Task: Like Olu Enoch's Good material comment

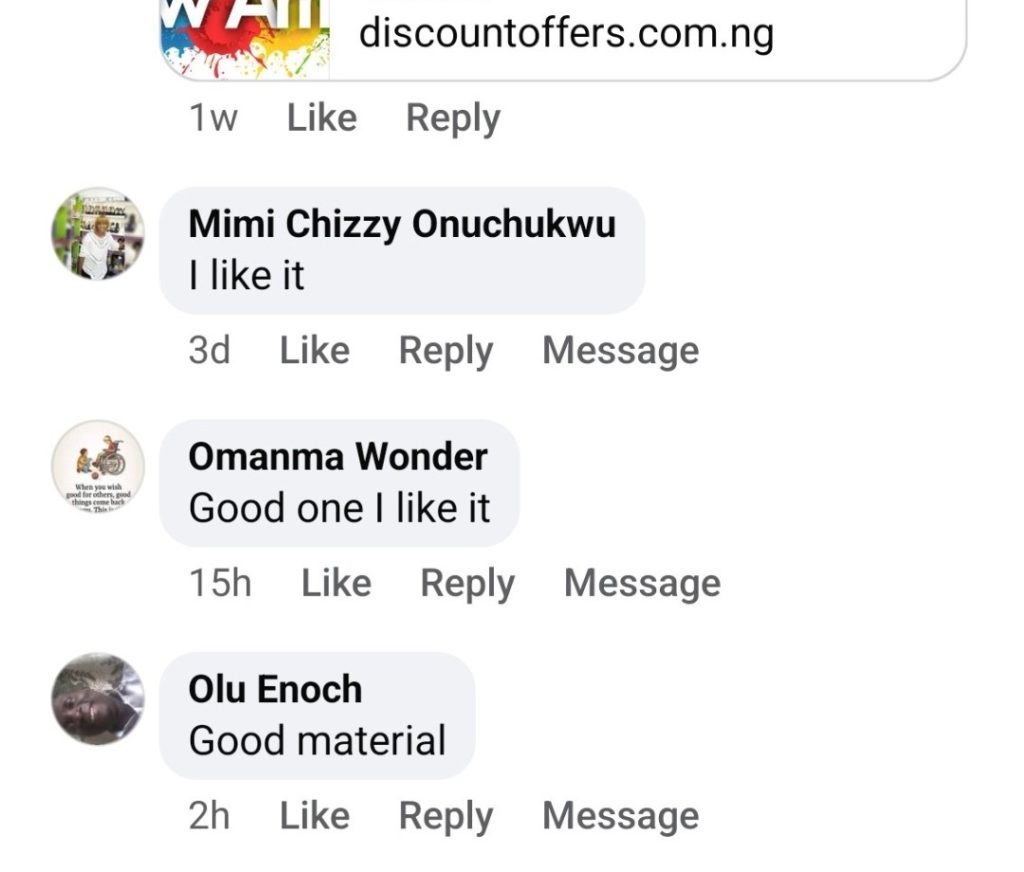Action: (x=314, y=816)
